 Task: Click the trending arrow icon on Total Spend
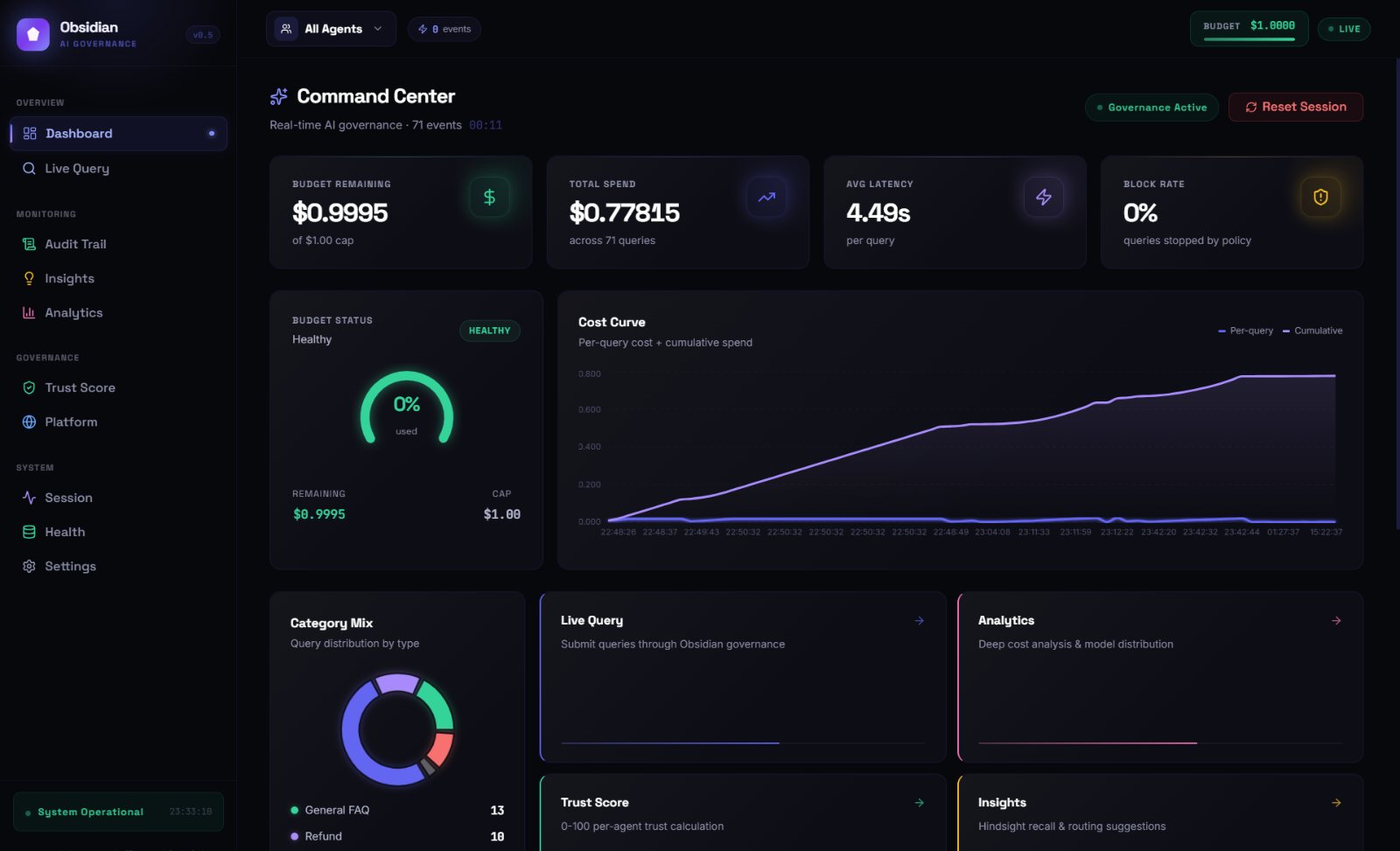click(766, 197)
